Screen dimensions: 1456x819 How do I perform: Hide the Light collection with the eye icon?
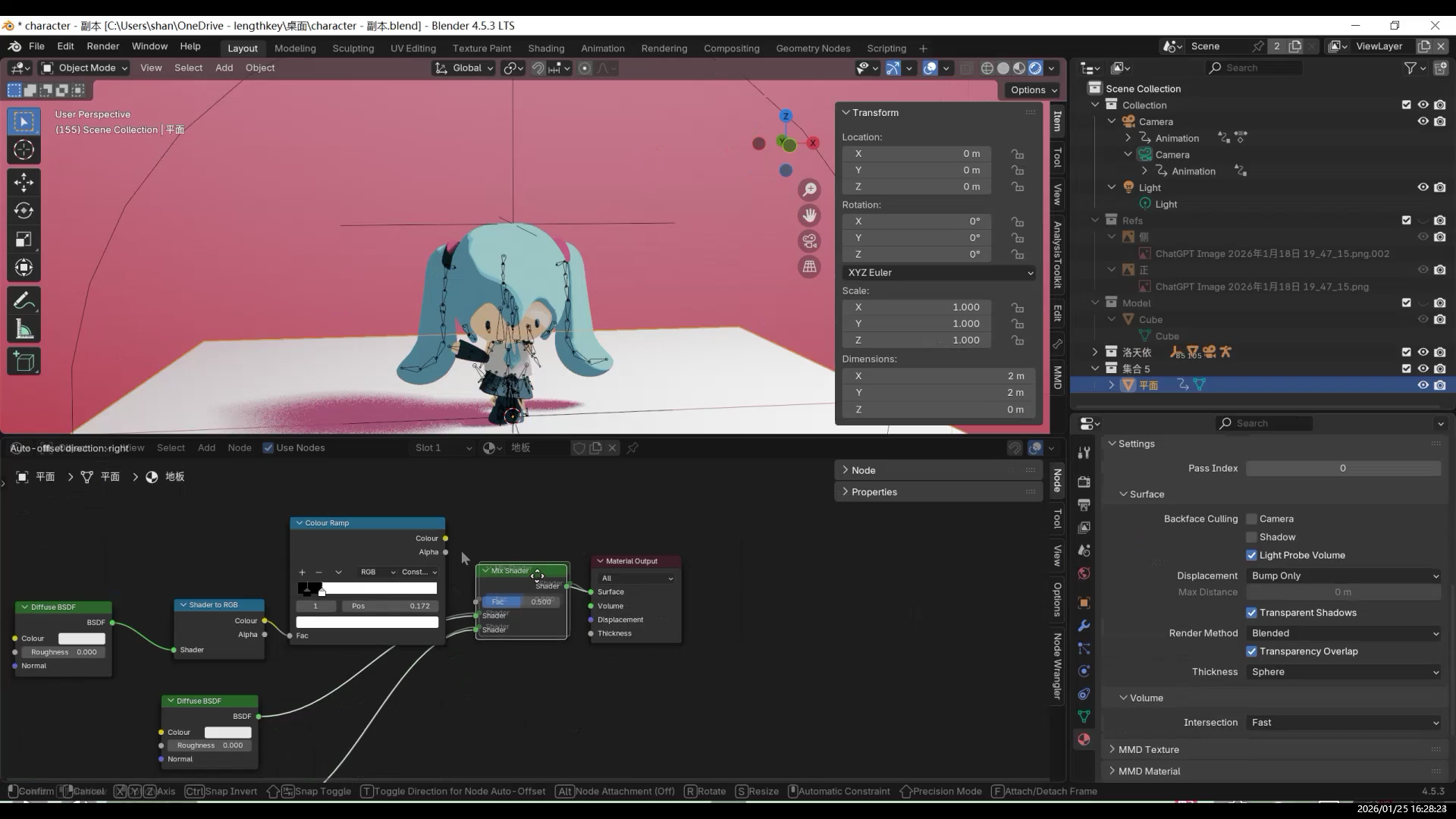pyautogui.click(x=1423, y=187)
